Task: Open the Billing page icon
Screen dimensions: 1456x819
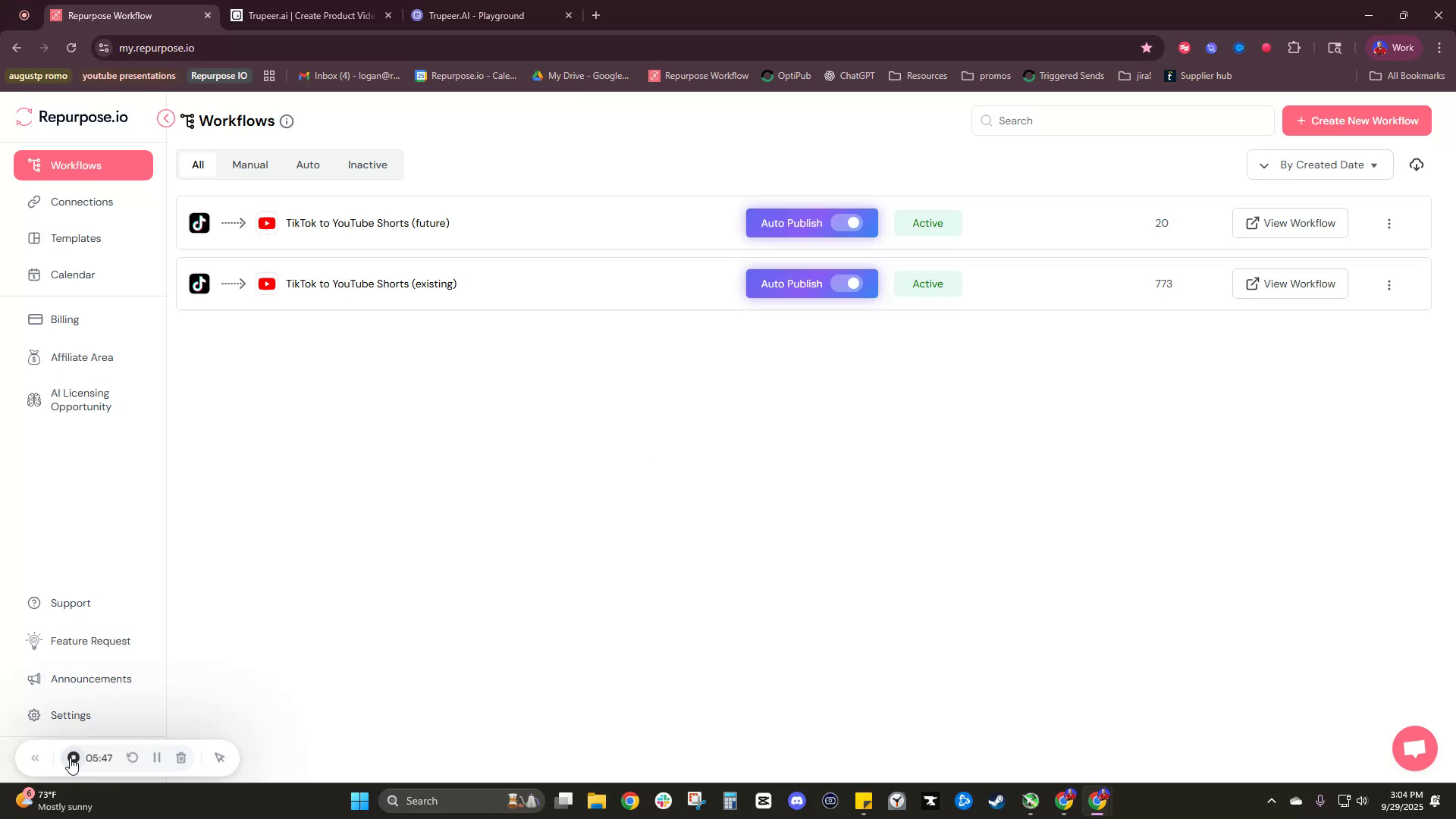Action: pos(34,319)
